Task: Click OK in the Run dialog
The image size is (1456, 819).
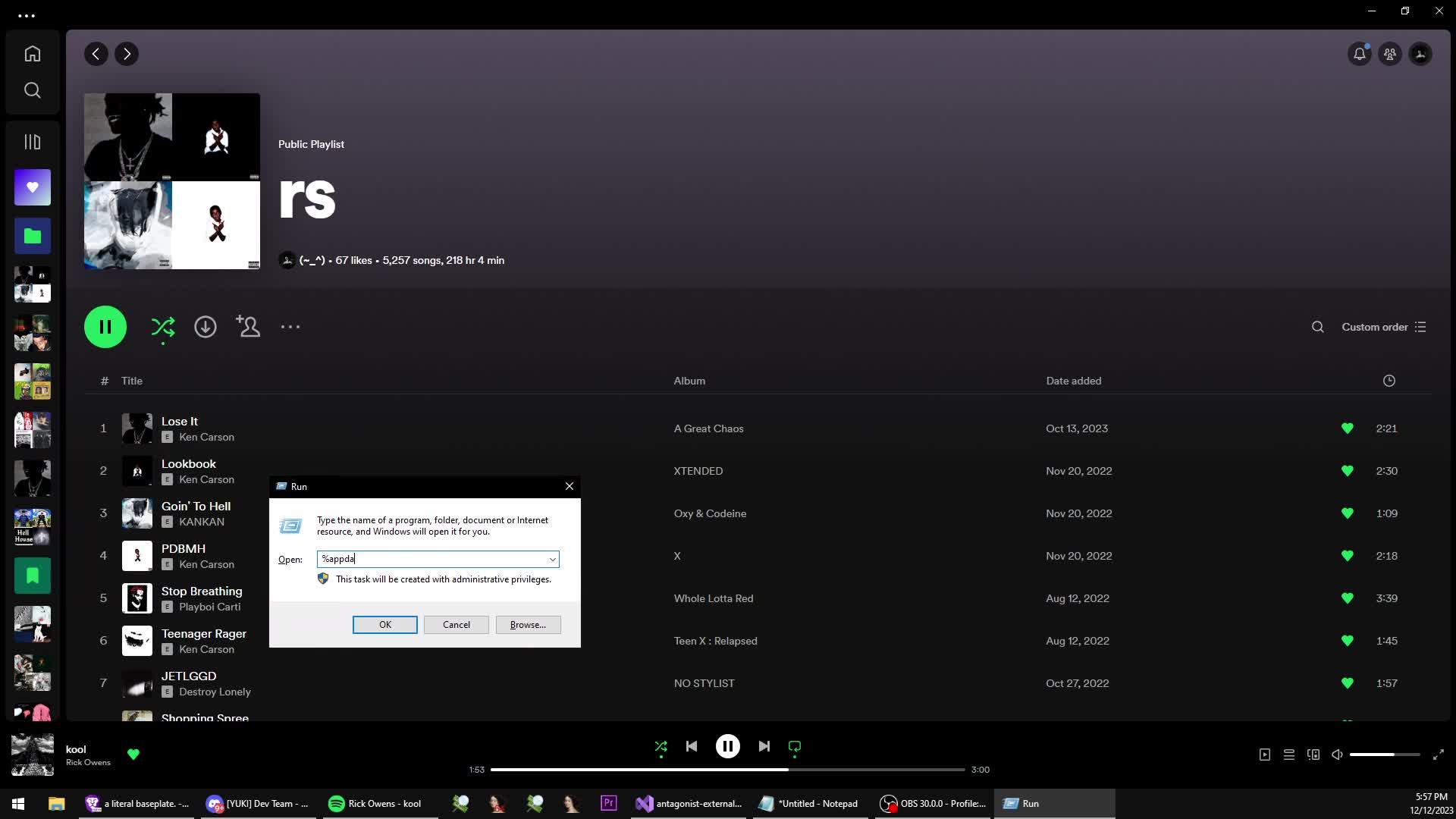Action: (384, 624)
